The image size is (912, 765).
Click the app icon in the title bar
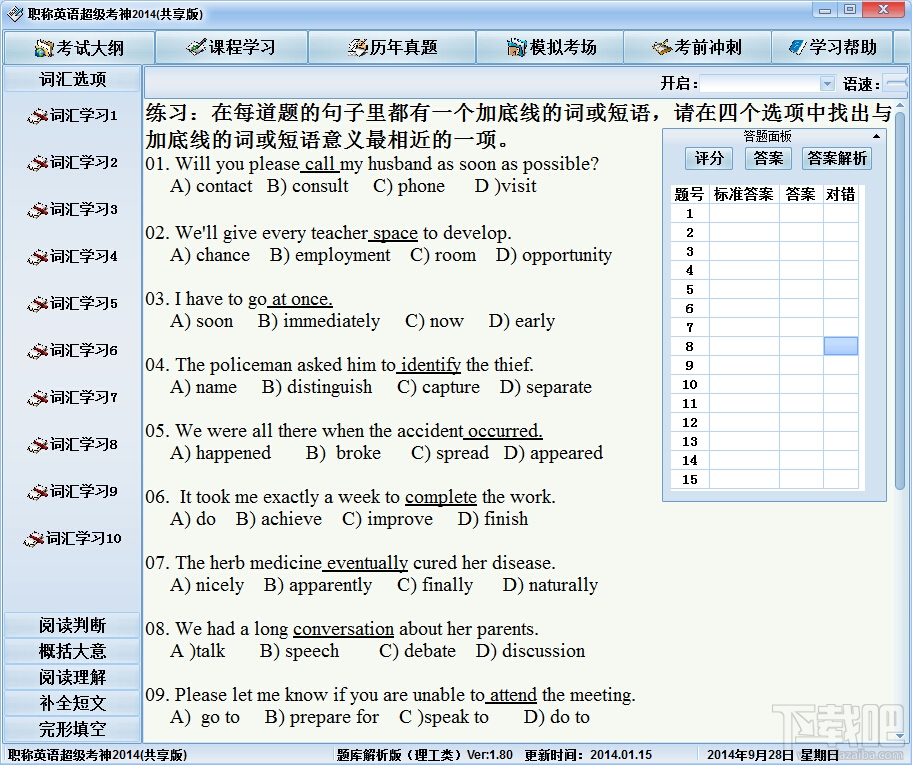16,13
